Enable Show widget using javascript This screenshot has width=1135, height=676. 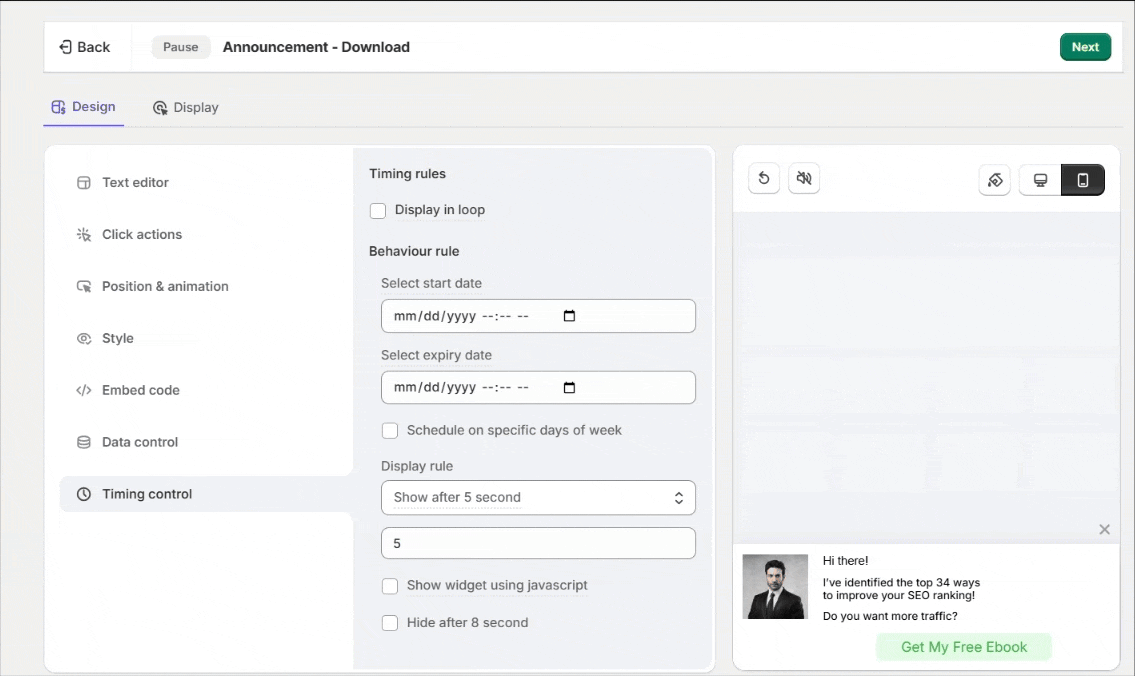coord(390,586)
